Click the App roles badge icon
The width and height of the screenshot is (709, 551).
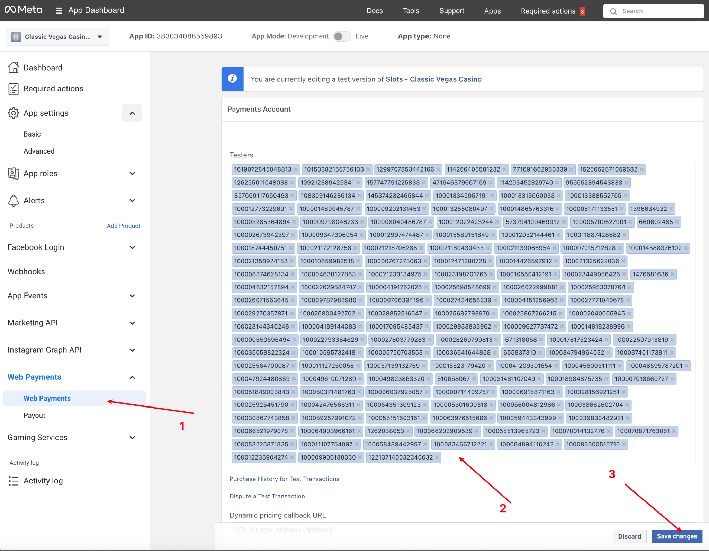[x=13, y=172]
